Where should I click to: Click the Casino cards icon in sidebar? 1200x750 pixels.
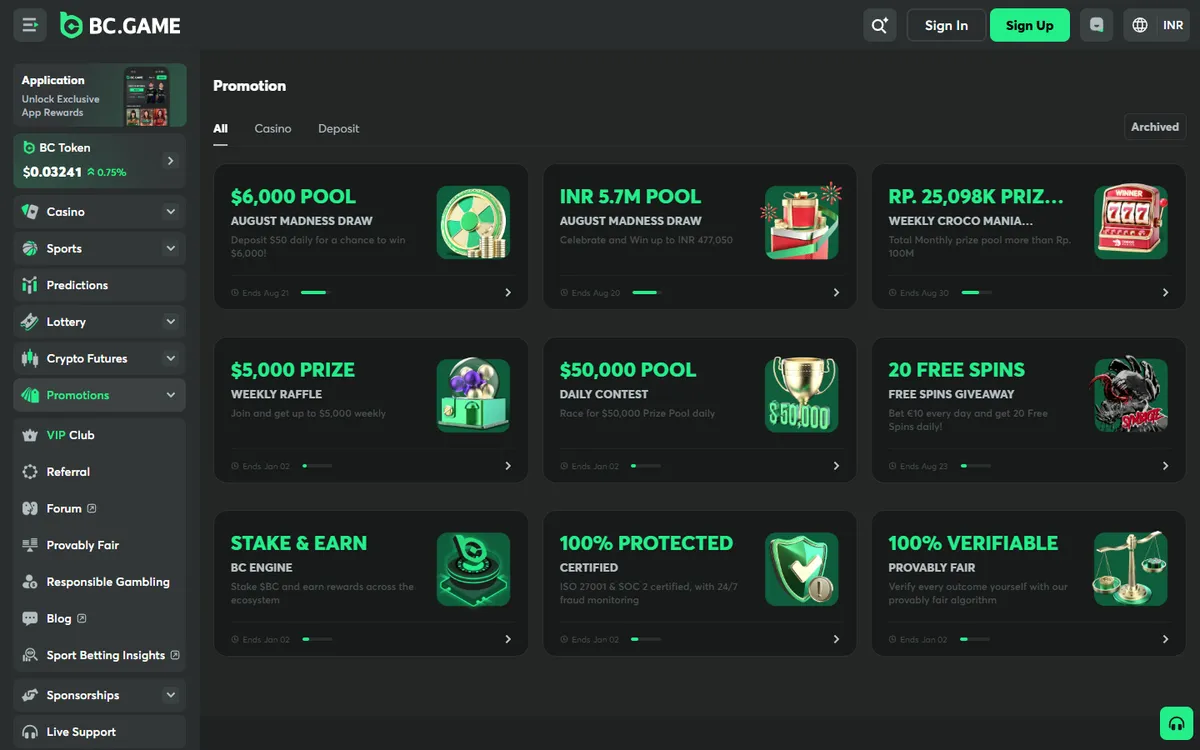pos(29,212)
